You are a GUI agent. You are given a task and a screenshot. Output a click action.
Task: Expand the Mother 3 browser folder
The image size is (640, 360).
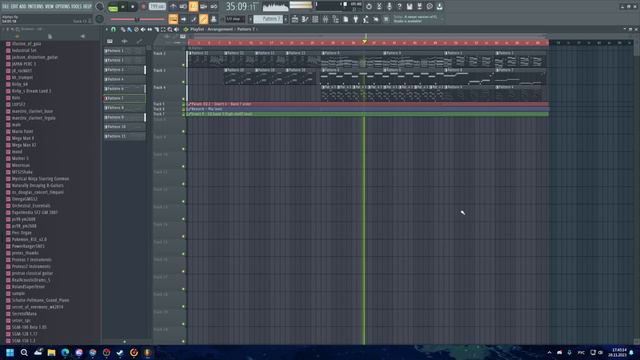click(20, 158)
